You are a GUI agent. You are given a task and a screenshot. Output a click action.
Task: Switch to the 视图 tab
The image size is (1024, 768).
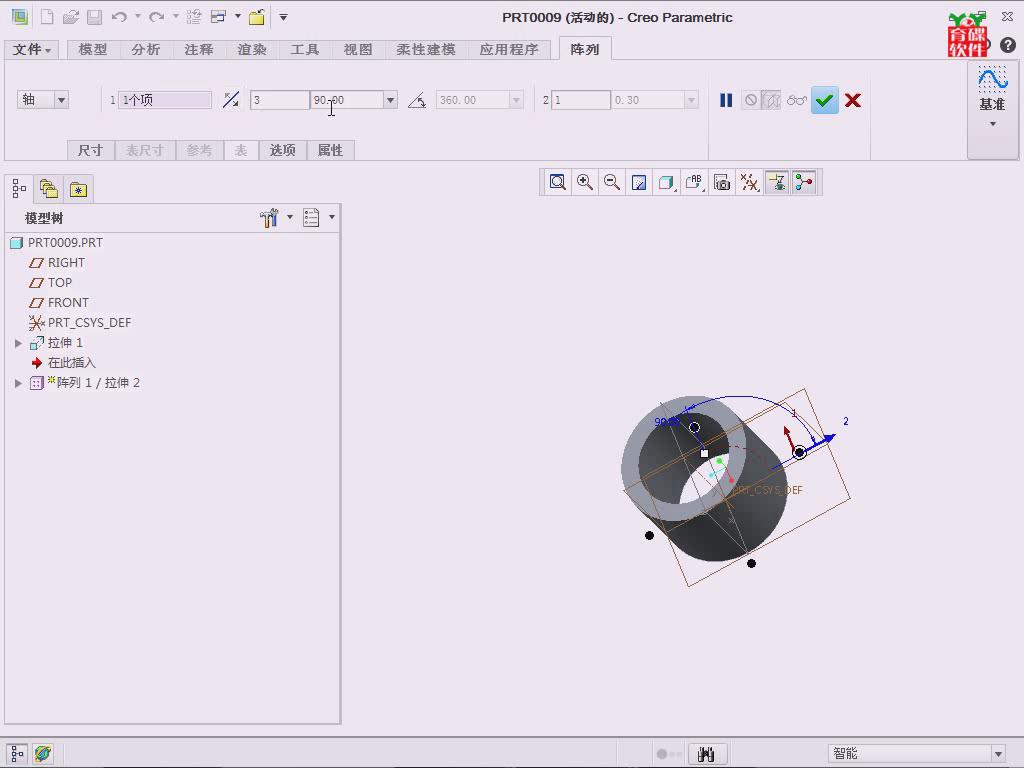(357, 50)
